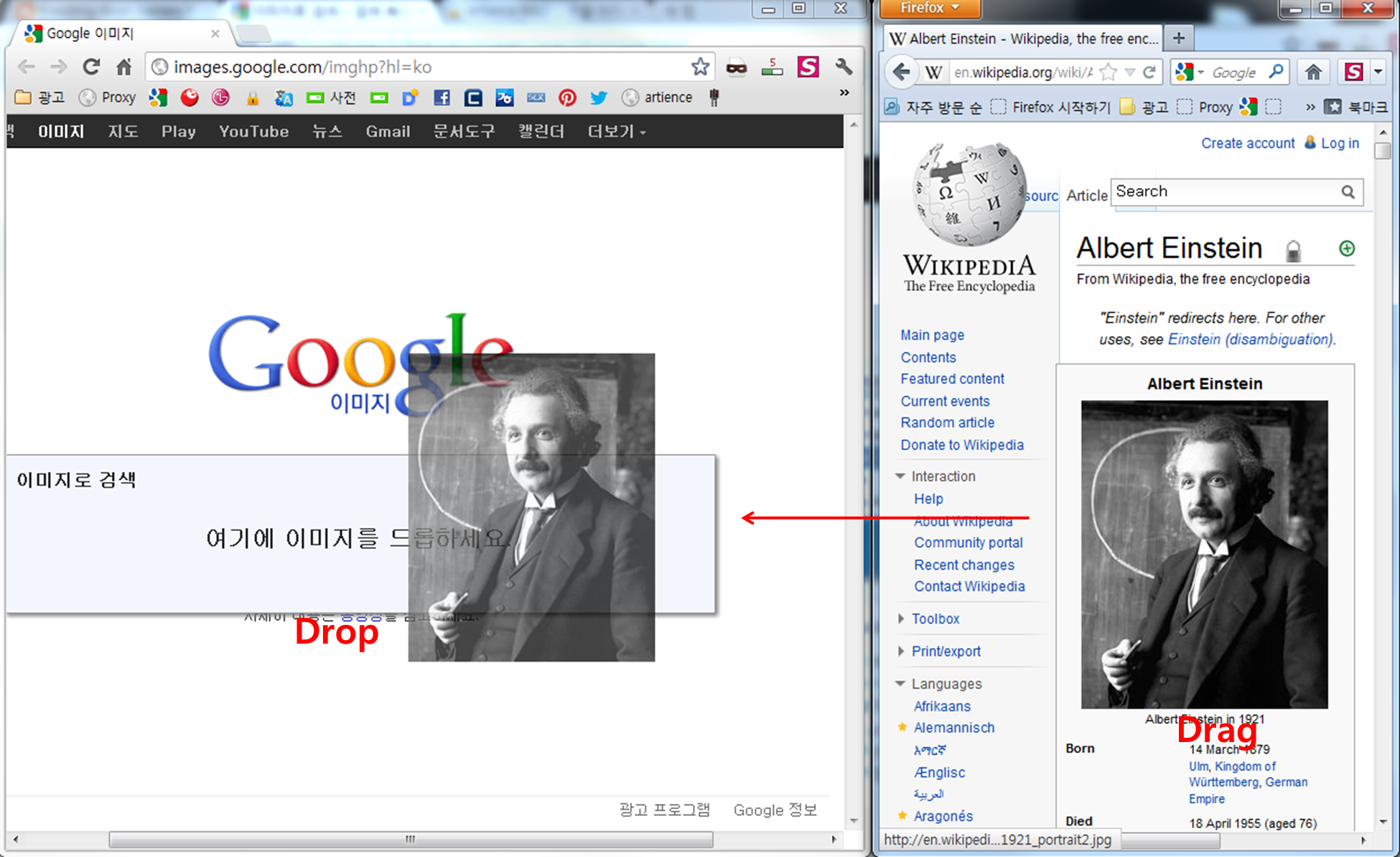Open Recent changes link in sidebar
Image resolution: width=1400 pixels, height=857 pixels.
click(x=963, y=565)
